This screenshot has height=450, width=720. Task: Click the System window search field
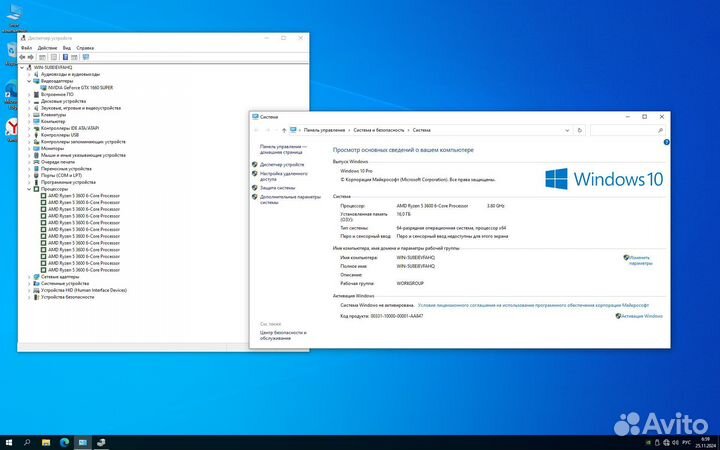(x=627, y=130)
